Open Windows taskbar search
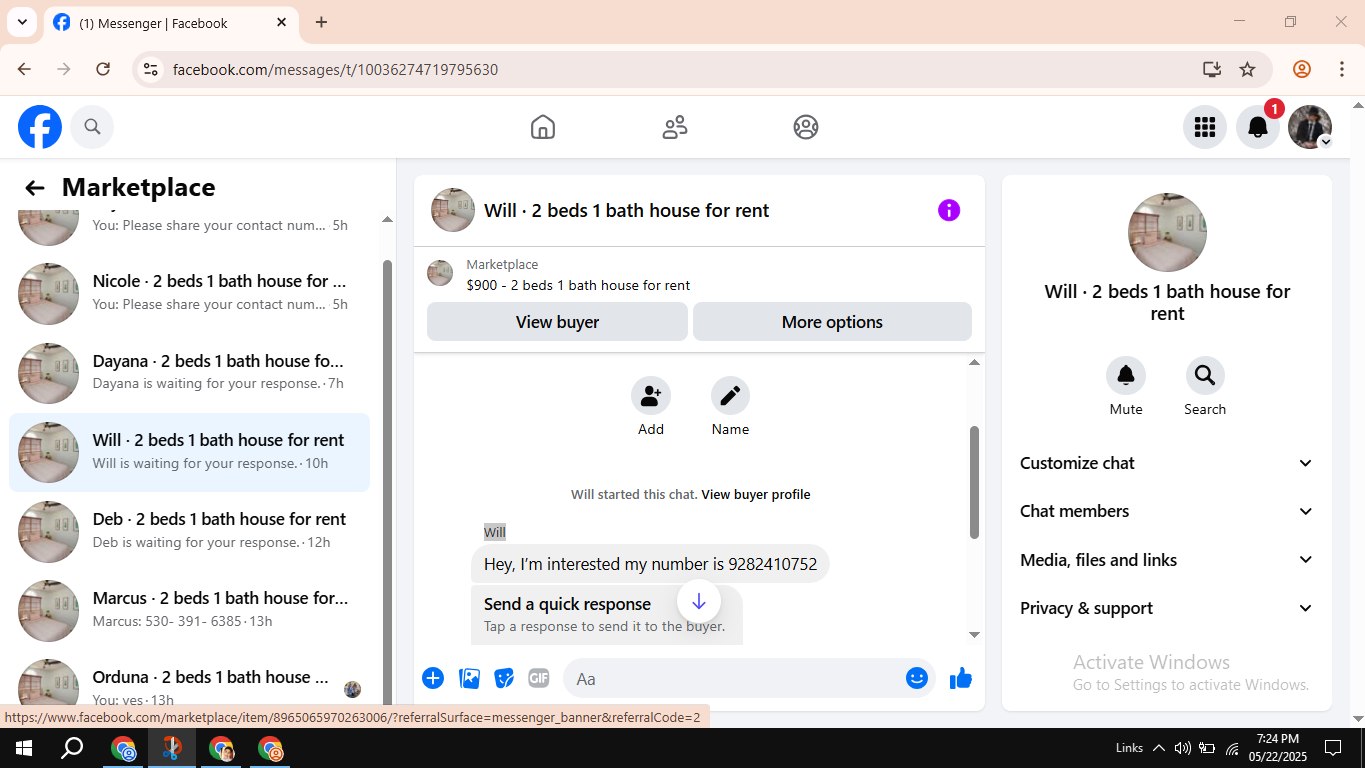The height and width of the screenshot is (768, 1365). pyautogui.click(x=72, y=747)
